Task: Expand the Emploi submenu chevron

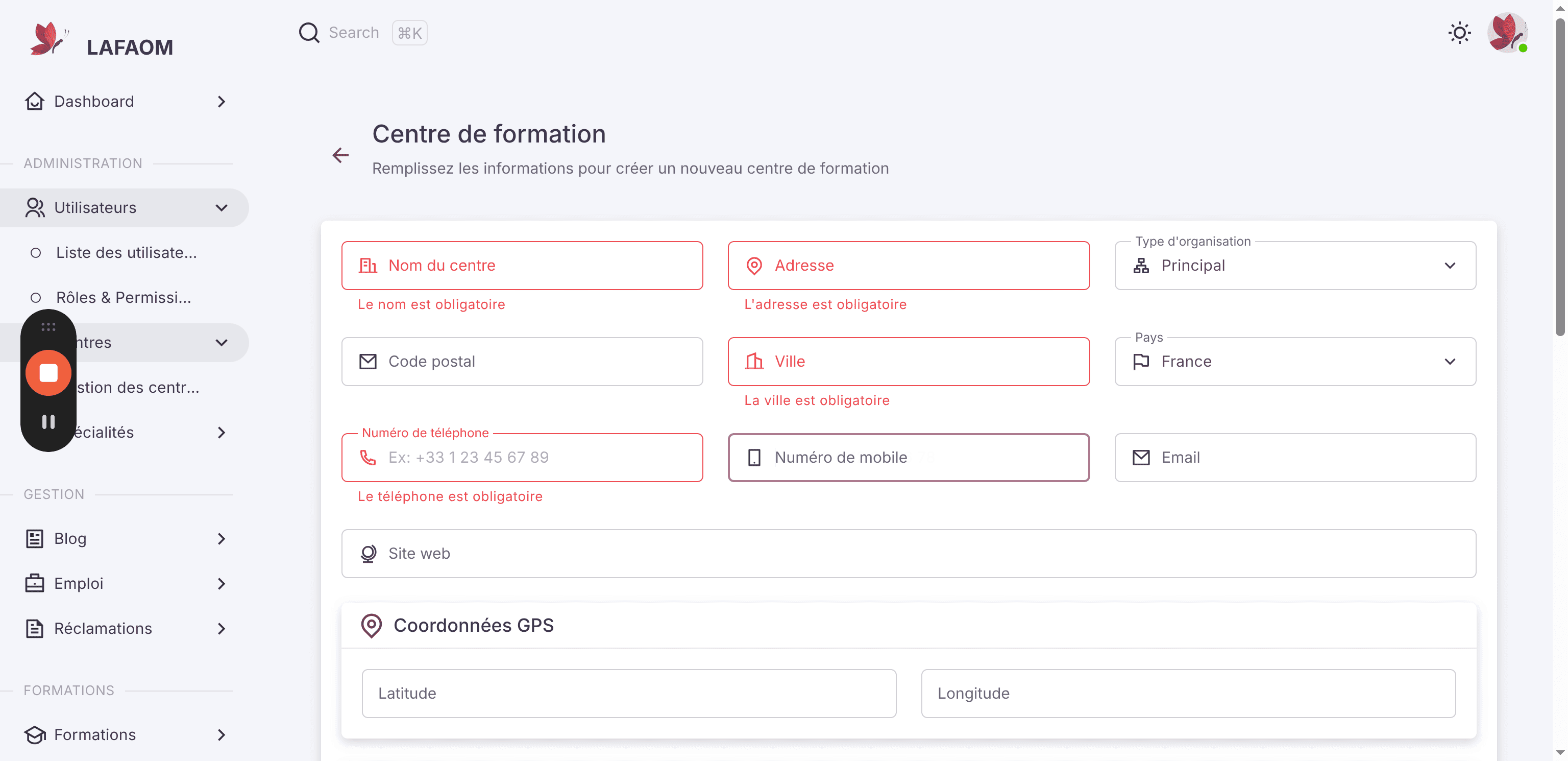Action: click(222, 584)
